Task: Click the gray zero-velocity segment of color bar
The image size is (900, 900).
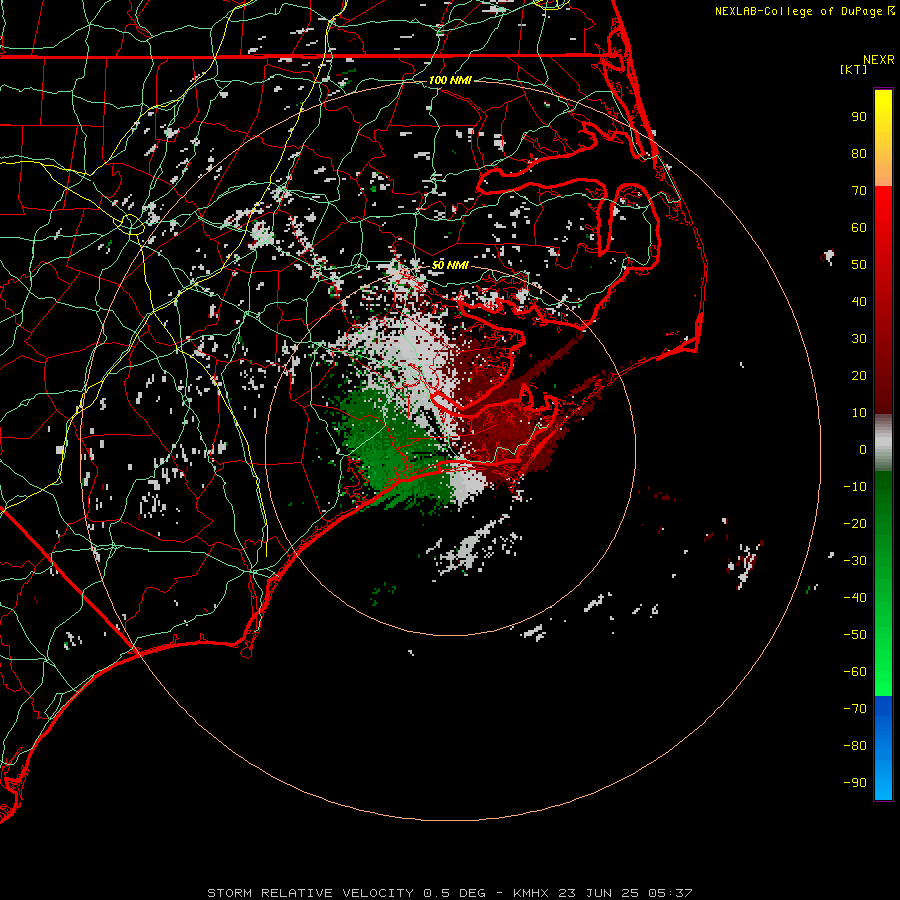Action: pos(883,443)
